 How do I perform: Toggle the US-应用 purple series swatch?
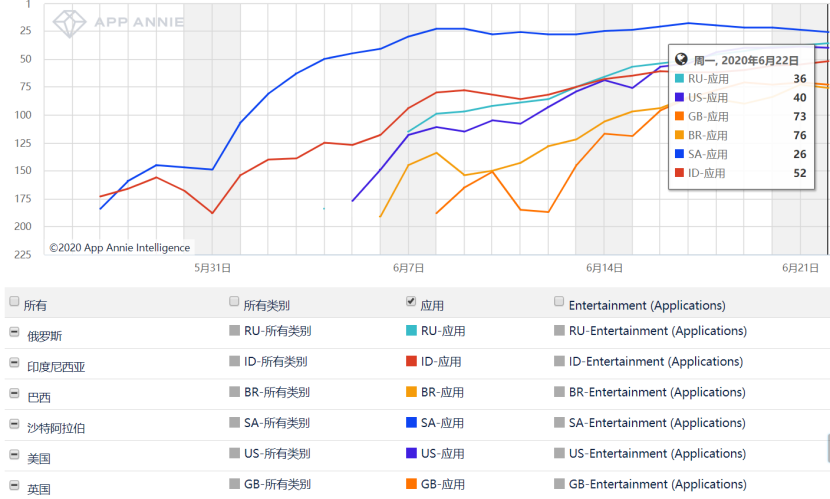pos(411,454)
